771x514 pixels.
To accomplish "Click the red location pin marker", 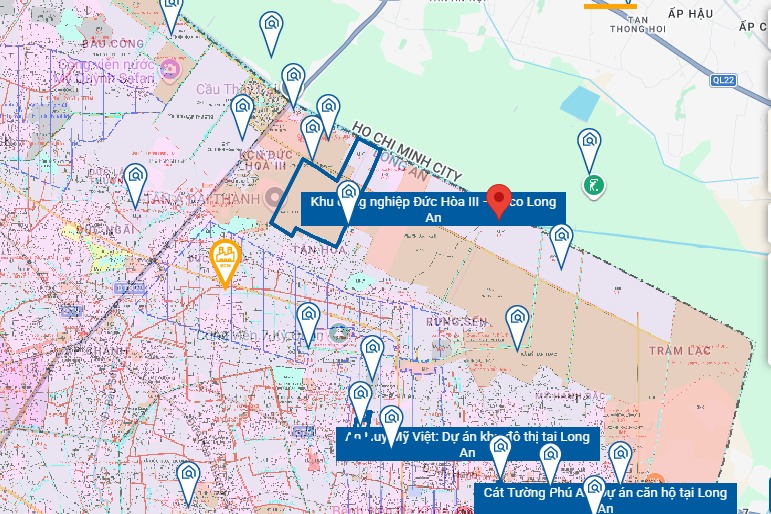I will (499, 202).
